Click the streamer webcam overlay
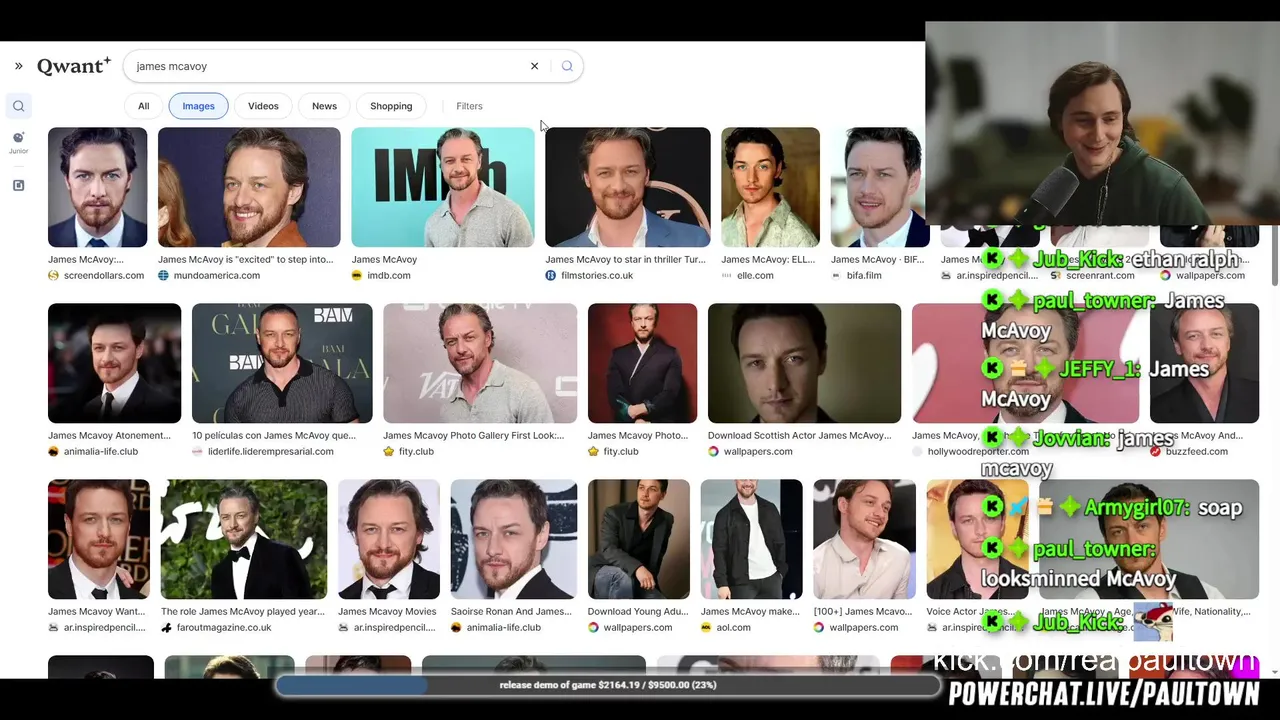Screen dimensions: 1280x720 [1102, 124]
